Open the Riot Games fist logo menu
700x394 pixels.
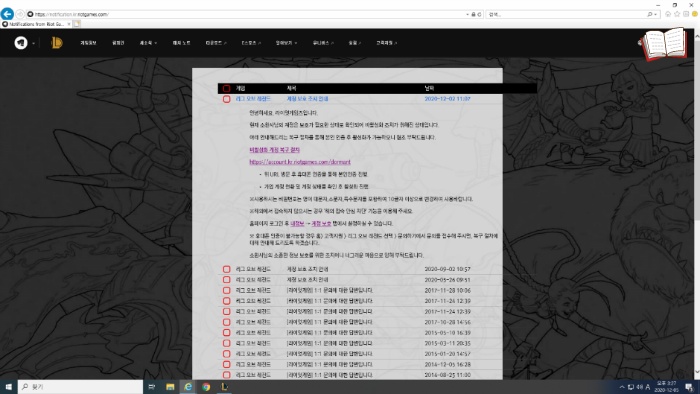pos(21,43)
